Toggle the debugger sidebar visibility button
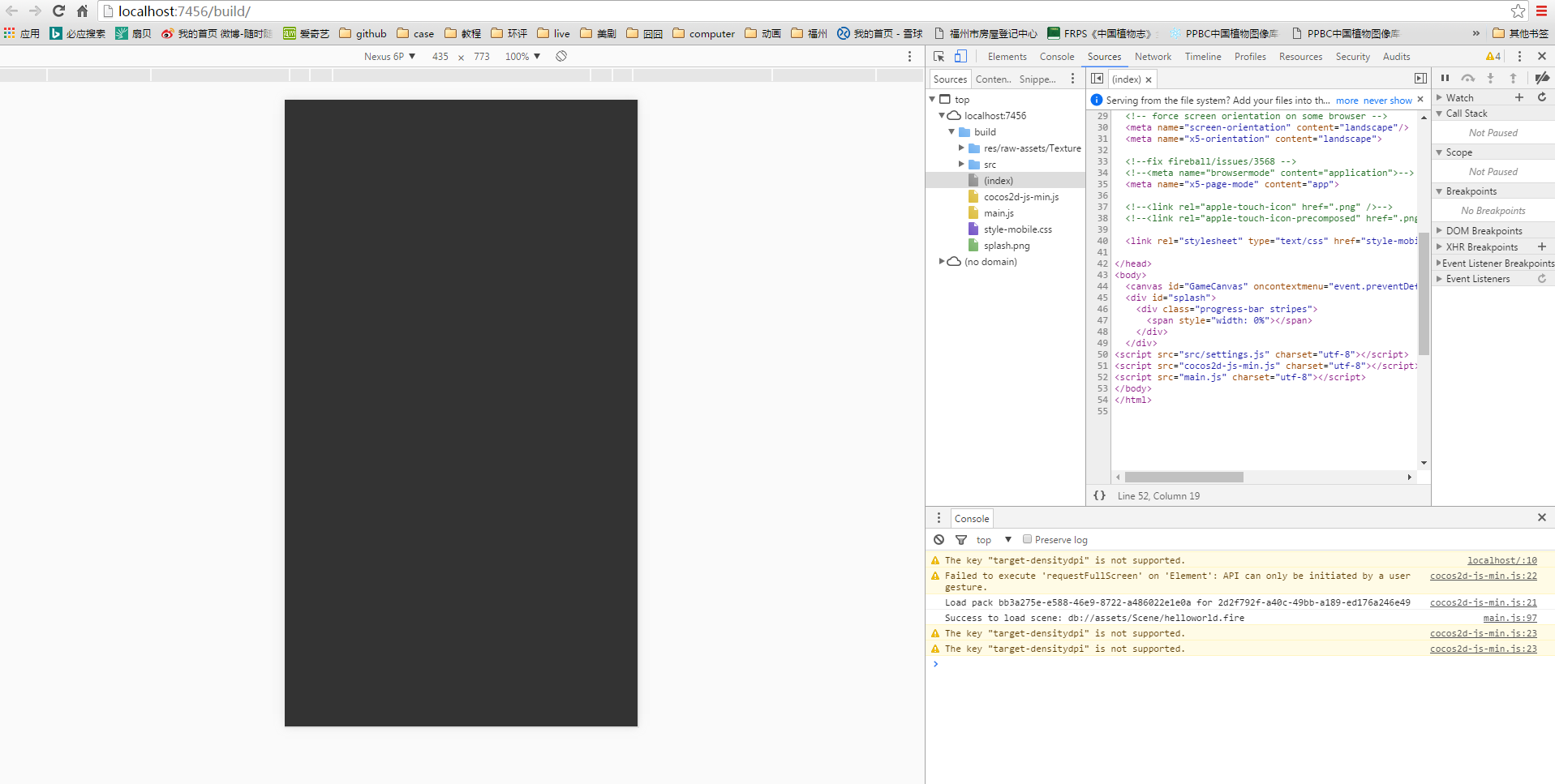Viewport: 1555px width, 784px height. 1420,79
